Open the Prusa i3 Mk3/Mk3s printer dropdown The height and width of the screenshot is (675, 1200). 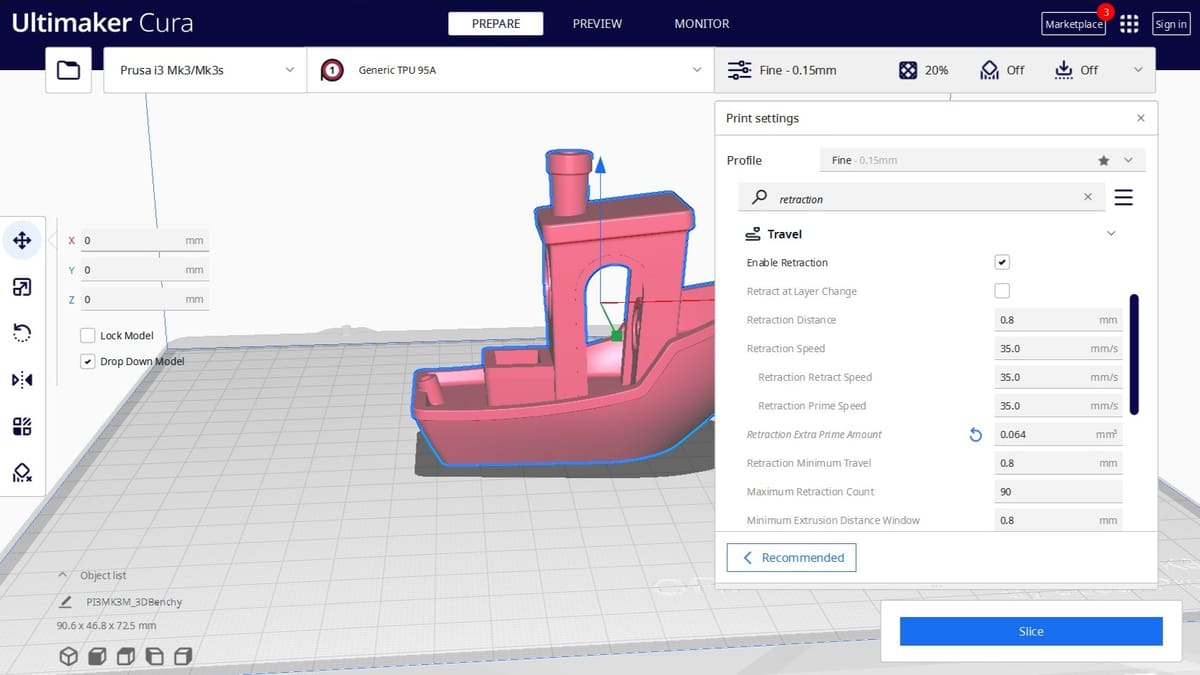point(205,70)
